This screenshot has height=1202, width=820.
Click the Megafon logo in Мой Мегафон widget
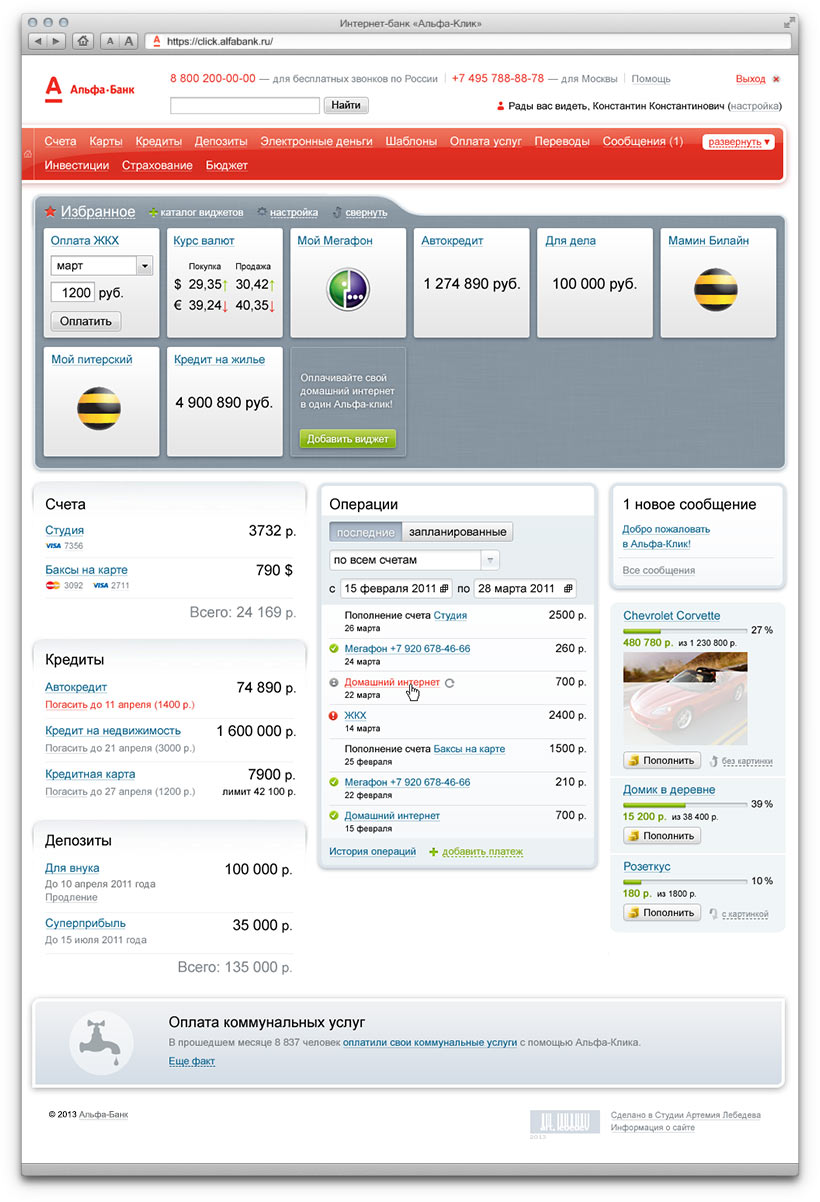click(348, 289)
